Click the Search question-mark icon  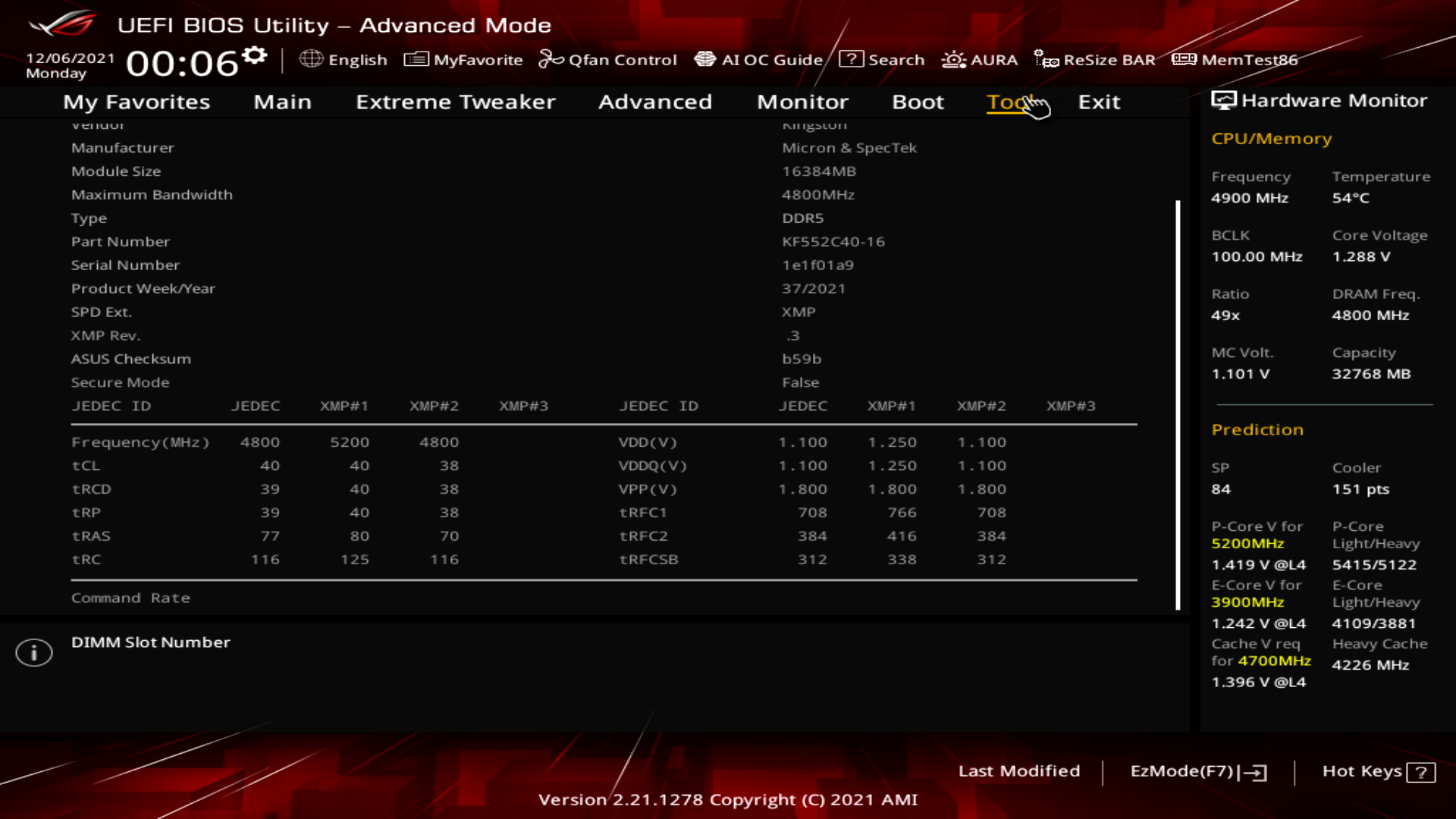pyautogui.click(x=851, y=59)
